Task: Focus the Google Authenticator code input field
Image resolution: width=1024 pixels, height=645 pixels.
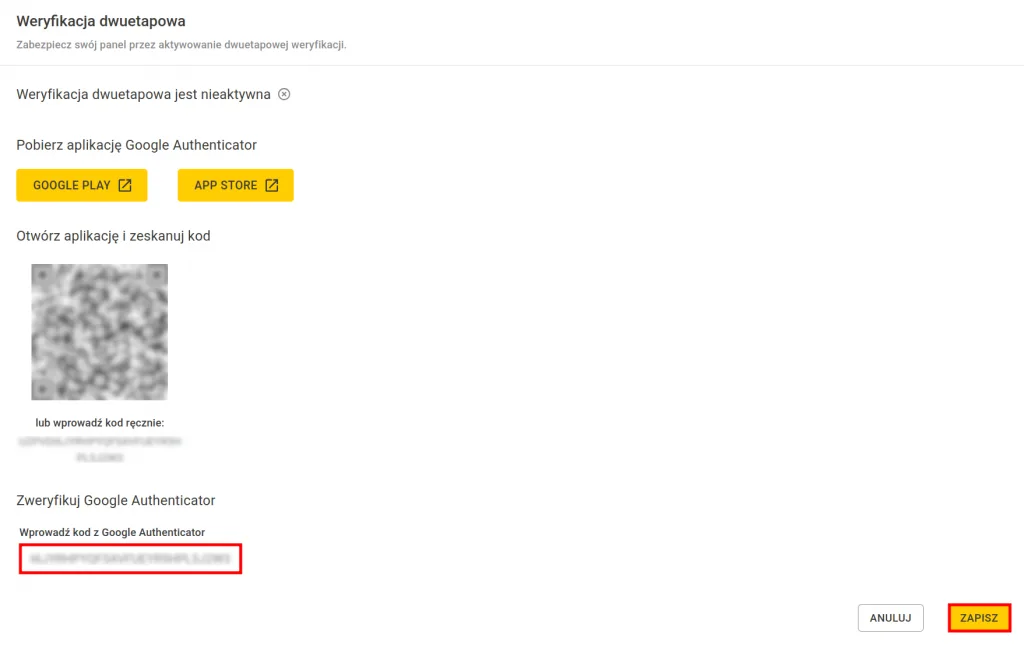Action: click(131, 559)
